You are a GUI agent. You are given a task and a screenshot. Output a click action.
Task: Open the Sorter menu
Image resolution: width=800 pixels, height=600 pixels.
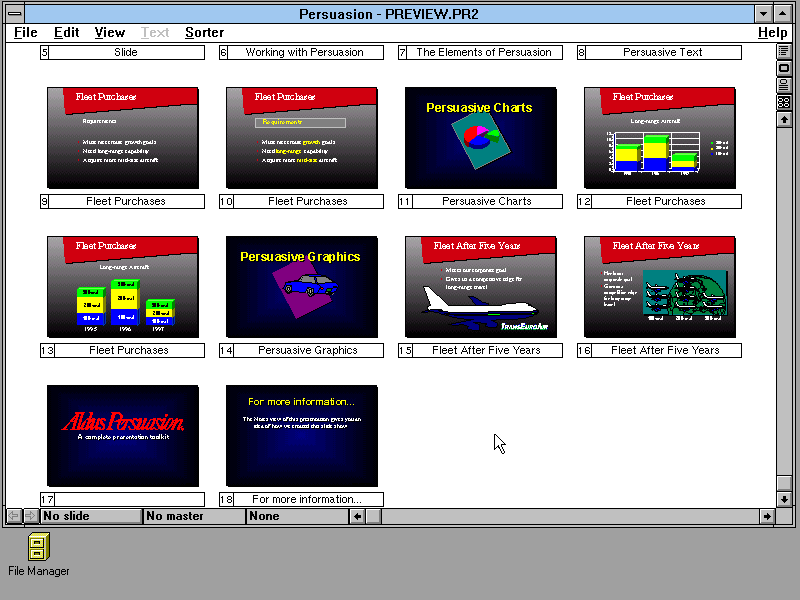point(204,32)
